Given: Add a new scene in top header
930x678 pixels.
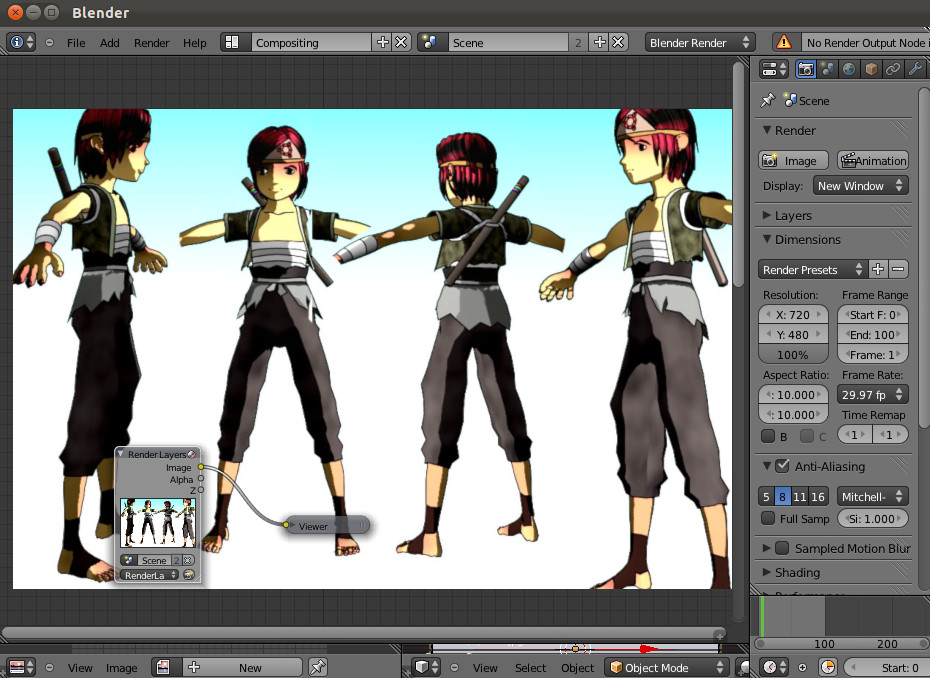Looking at the screenshot, I should click(x=600, y=42).
